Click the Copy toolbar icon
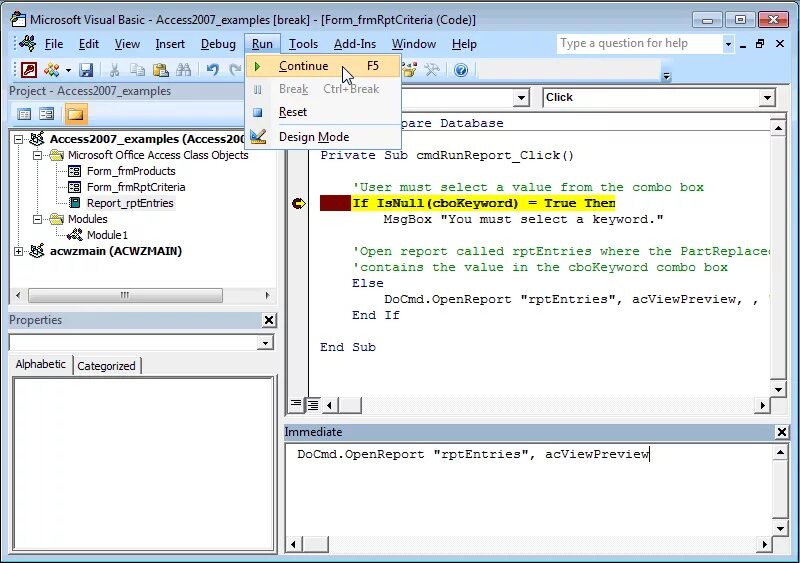The height and width of the screenshot is (563, 800). coord(137,69)
